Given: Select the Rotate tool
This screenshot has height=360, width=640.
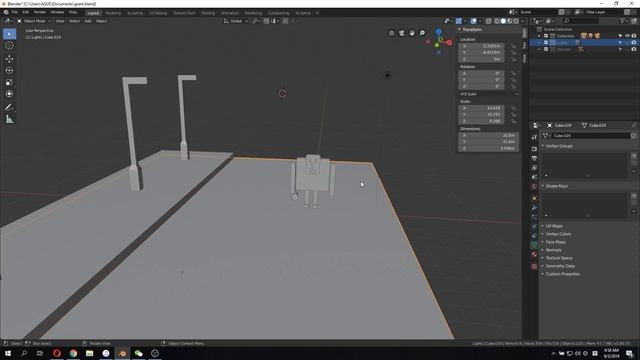Looking at the screenshot, I should 9,71.
